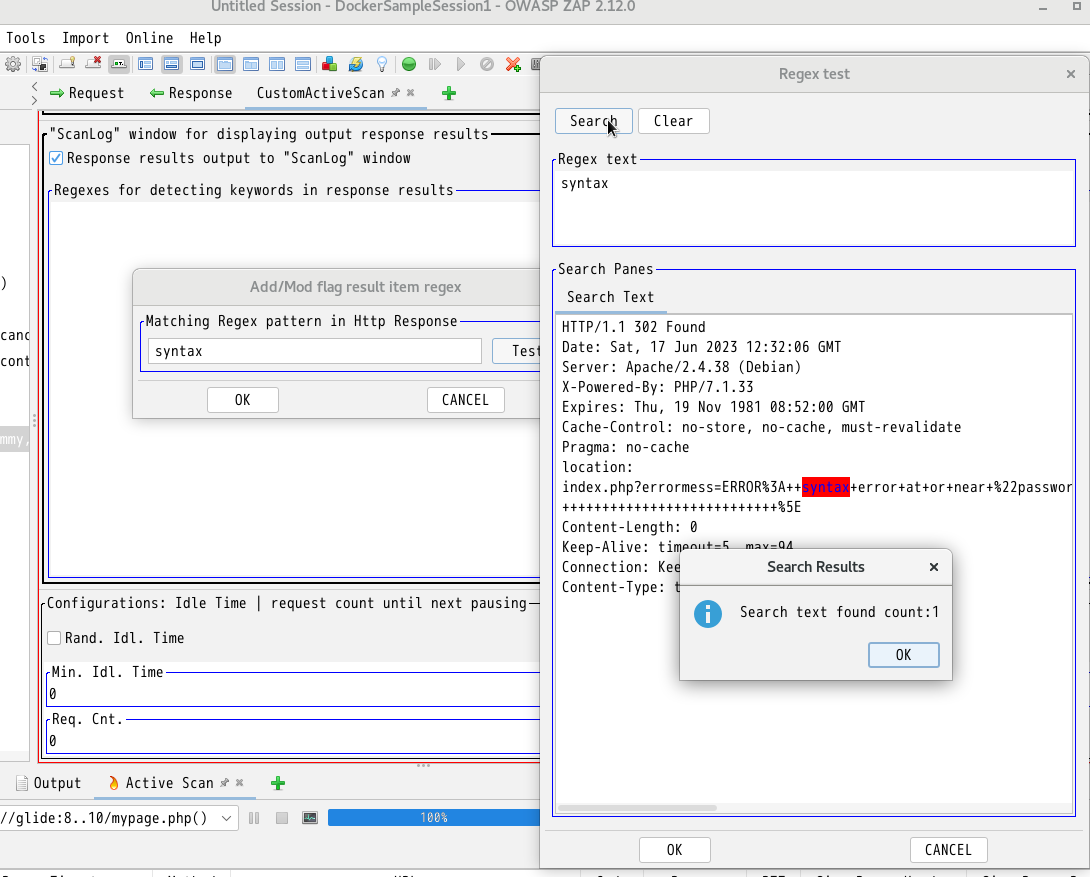Click the lightbulb hints toolbar icon
This screenshot has height=877, width=1090.
pos(382,63)
